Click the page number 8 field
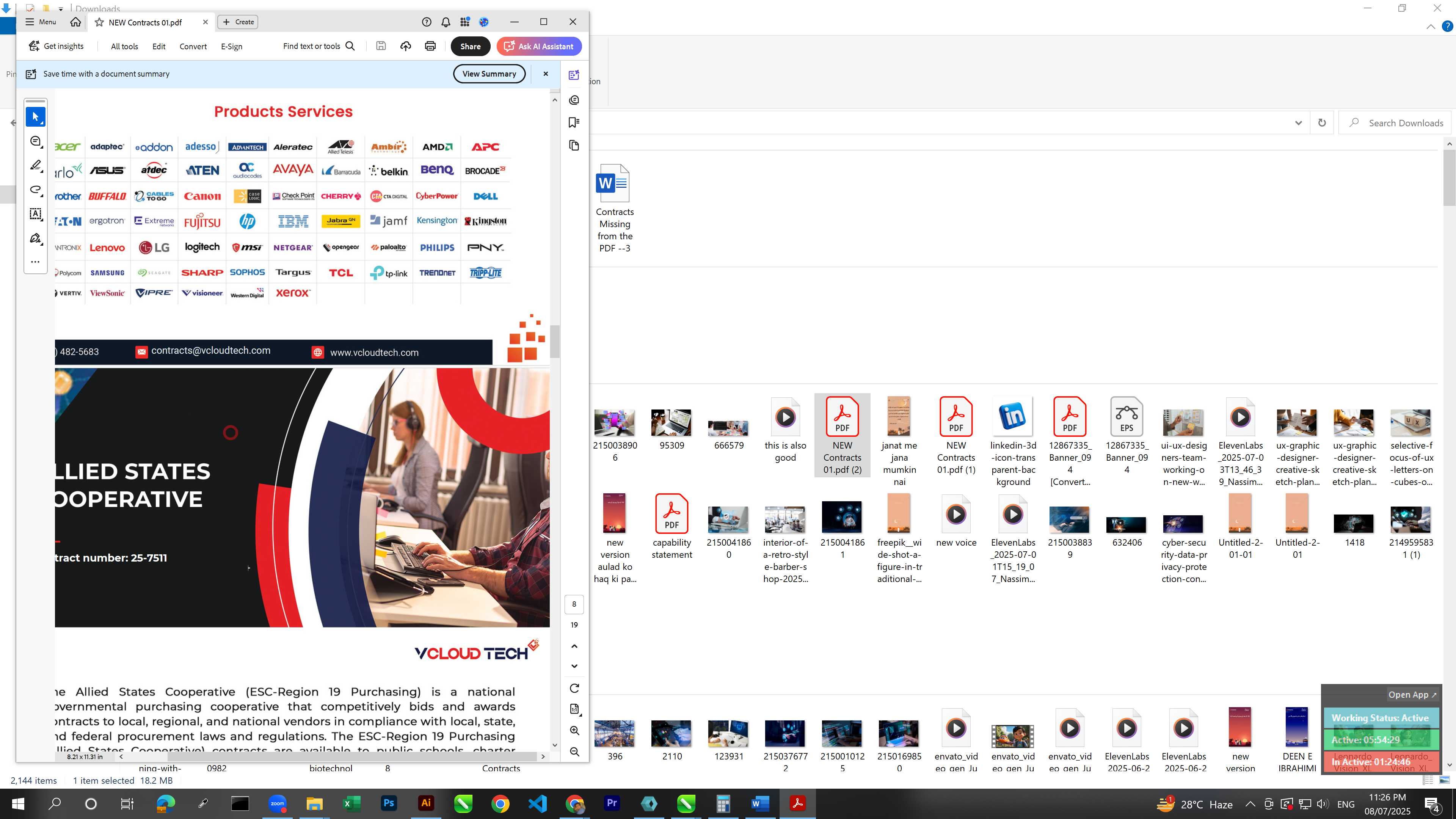Screen dimensions: 1456x819 574,604
